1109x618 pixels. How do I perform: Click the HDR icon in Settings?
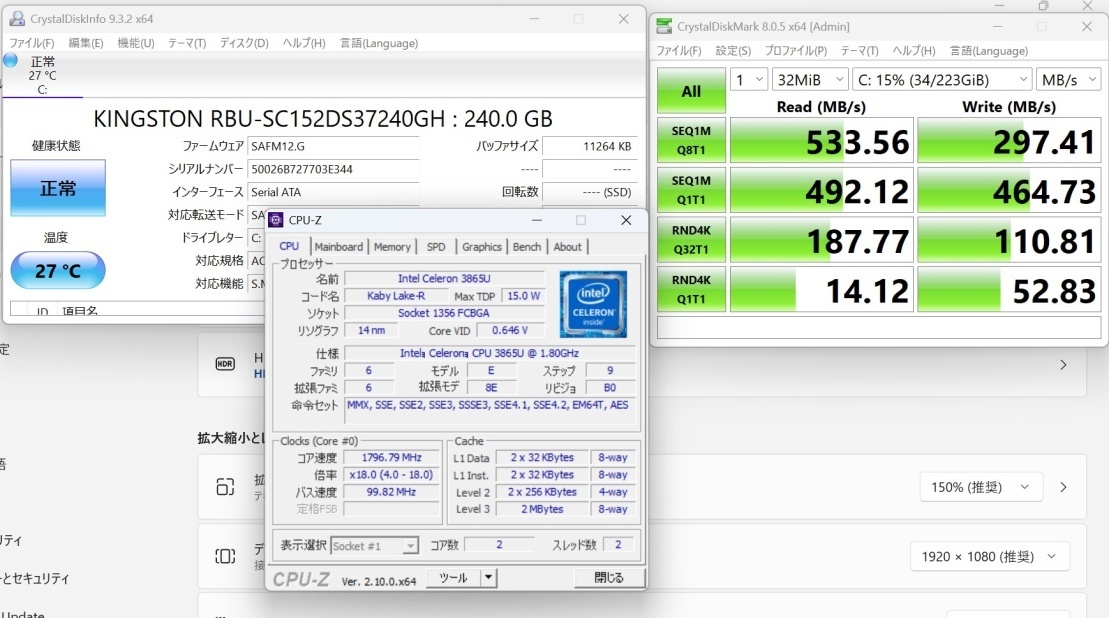pyautogui.click(x=225, y=363)
